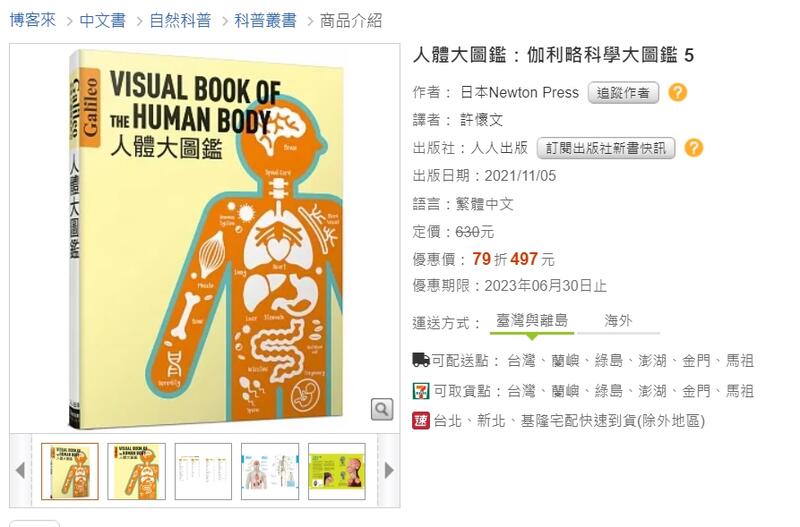Select the 臺灣與離島 shipping tab

(x=532, y=321)
